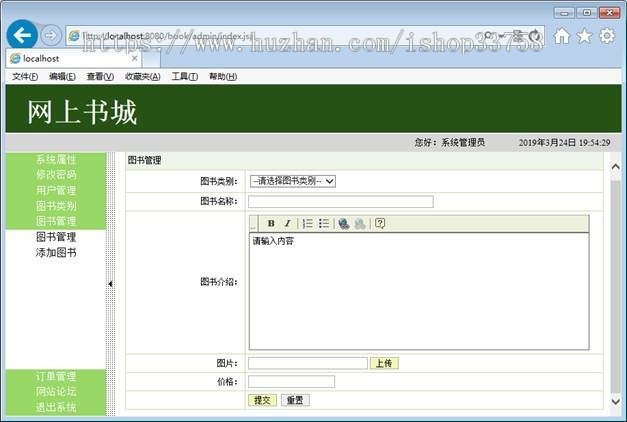Image resolution: width=627 pixels, height=422 pixels.
Task: Toggle Italic in the editor toolbar
Action: [287, 224]
